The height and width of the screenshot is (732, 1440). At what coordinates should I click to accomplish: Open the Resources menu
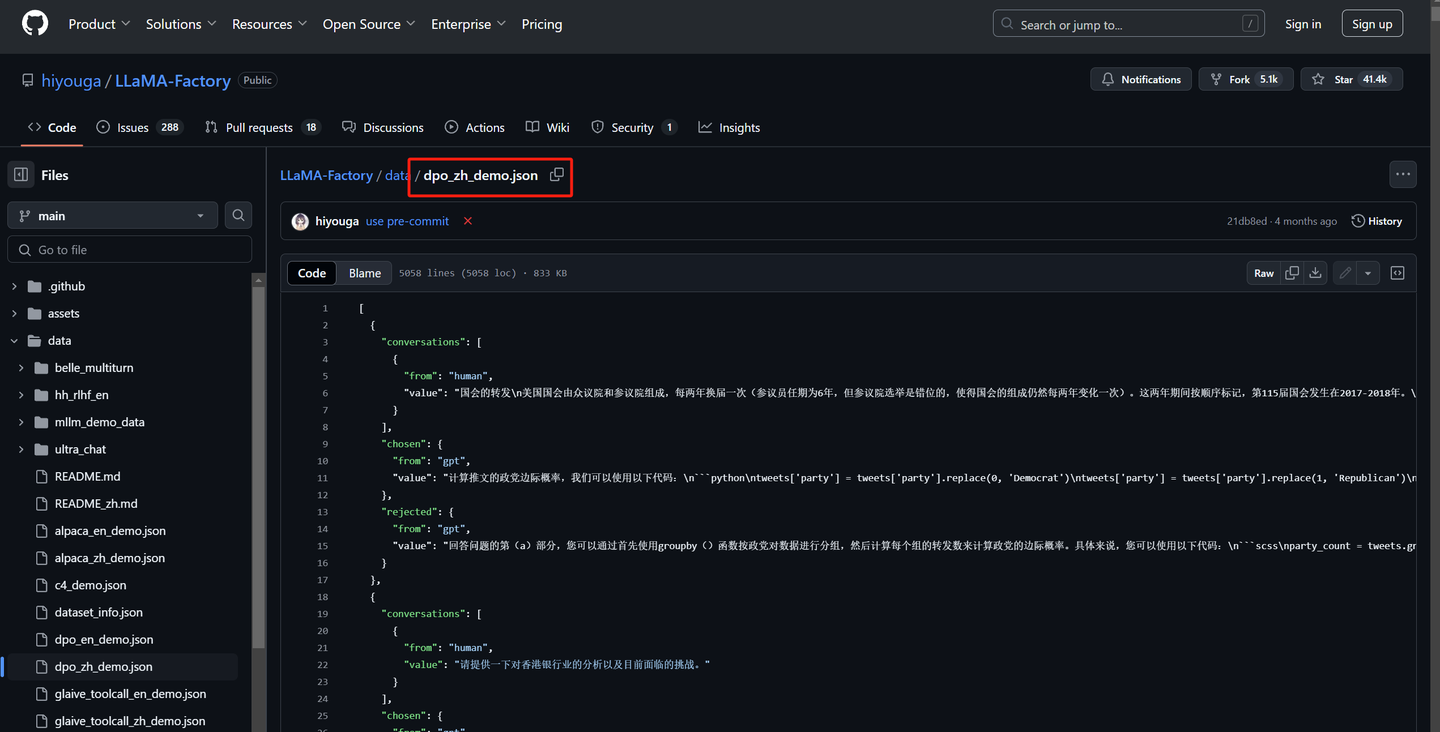pos(269,24)
